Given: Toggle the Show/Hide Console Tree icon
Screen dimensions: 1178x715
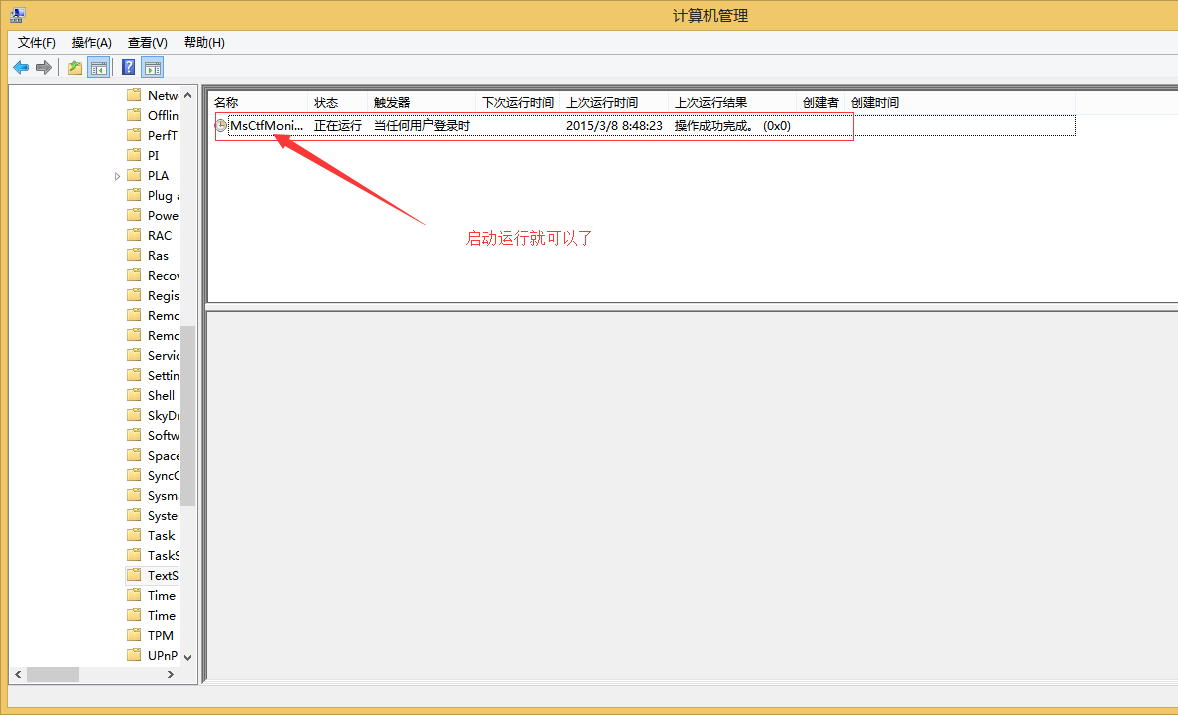Looking at the screenshot, I should pyautogui.click(x=98, y=68).
